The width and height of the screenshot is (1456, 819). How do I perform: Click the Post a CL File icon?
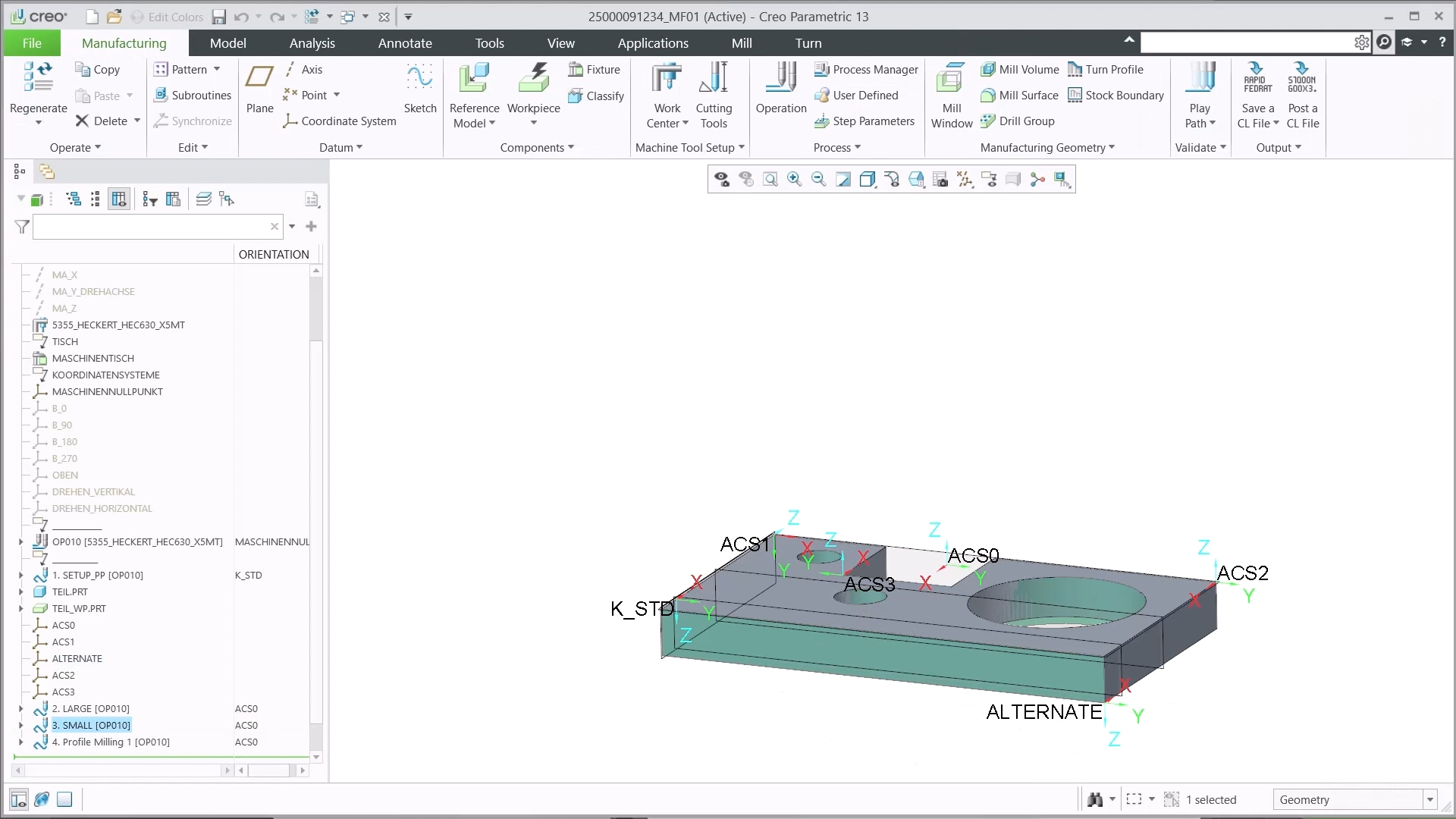tap(1302, 80)
